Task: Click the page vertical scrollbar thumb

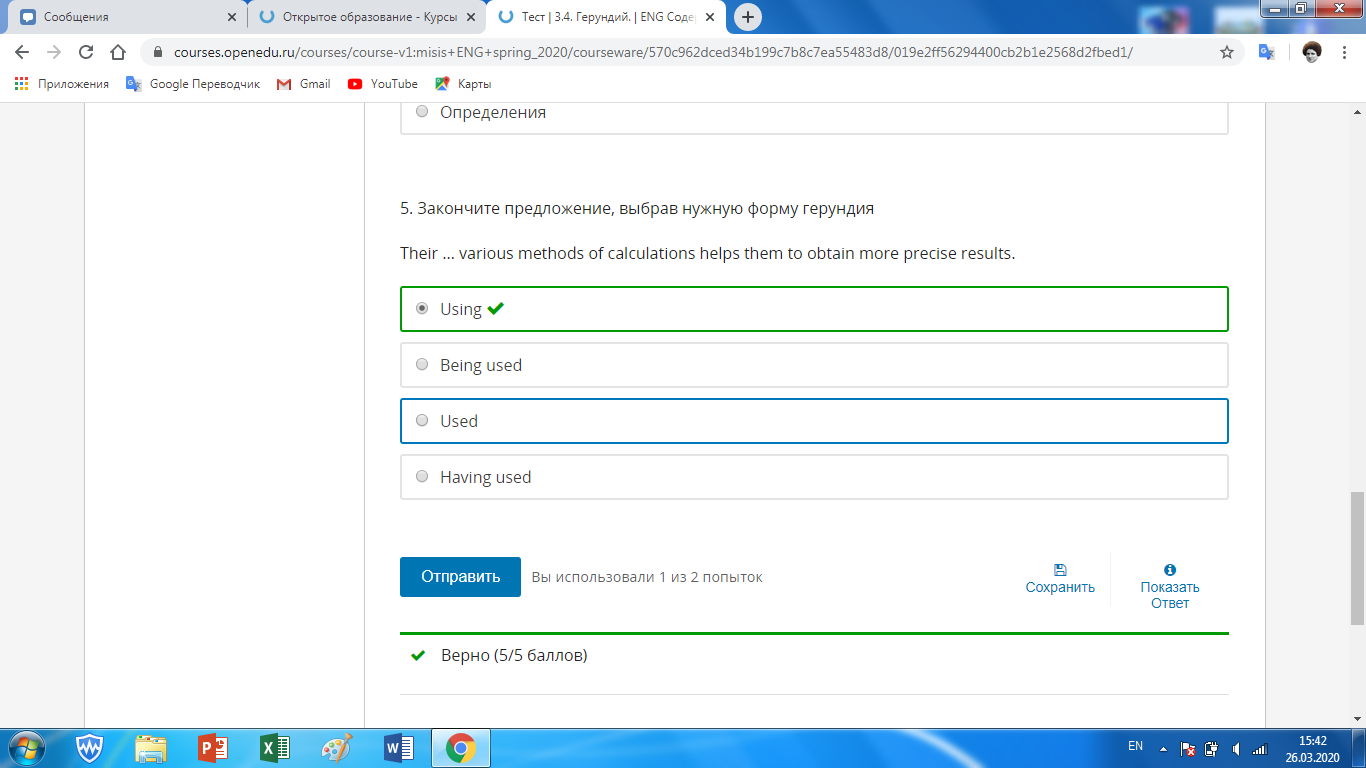Action: pyautogui.click(x=1357, y=559)
